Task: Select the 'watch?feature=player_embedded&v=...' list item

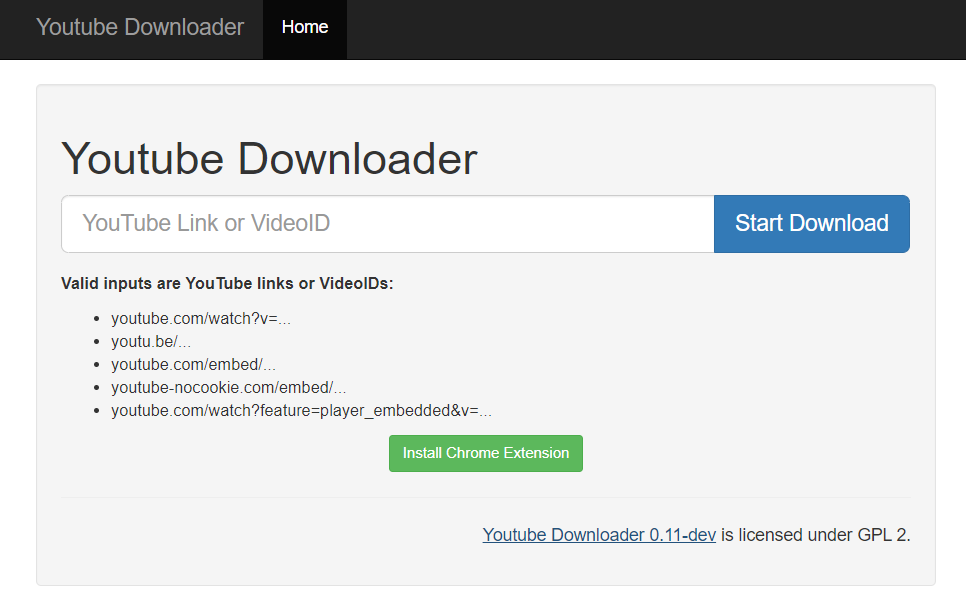Action: [x=301, y=410]
